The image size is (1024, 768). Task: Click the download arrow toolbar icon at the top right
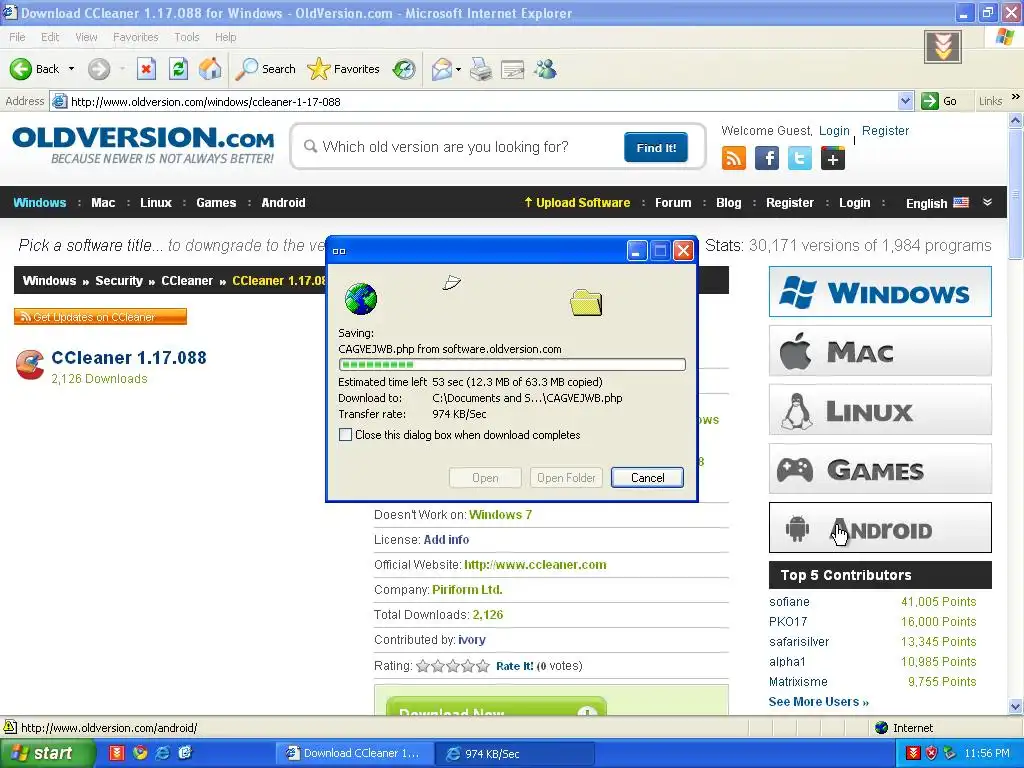(x=943, y=47)
